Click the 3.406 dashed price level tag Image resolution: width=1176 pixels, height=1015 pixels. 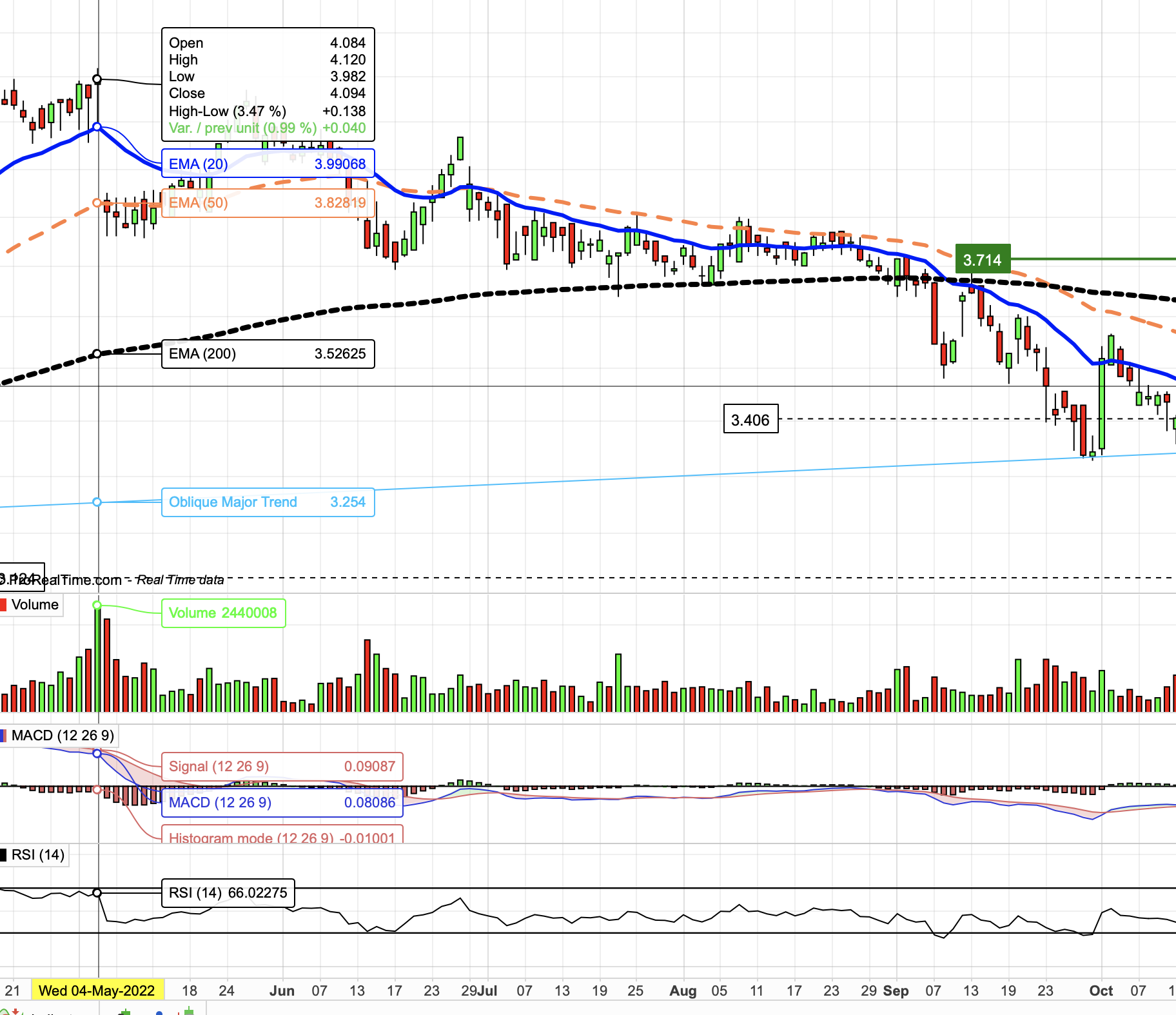point(750,420)
